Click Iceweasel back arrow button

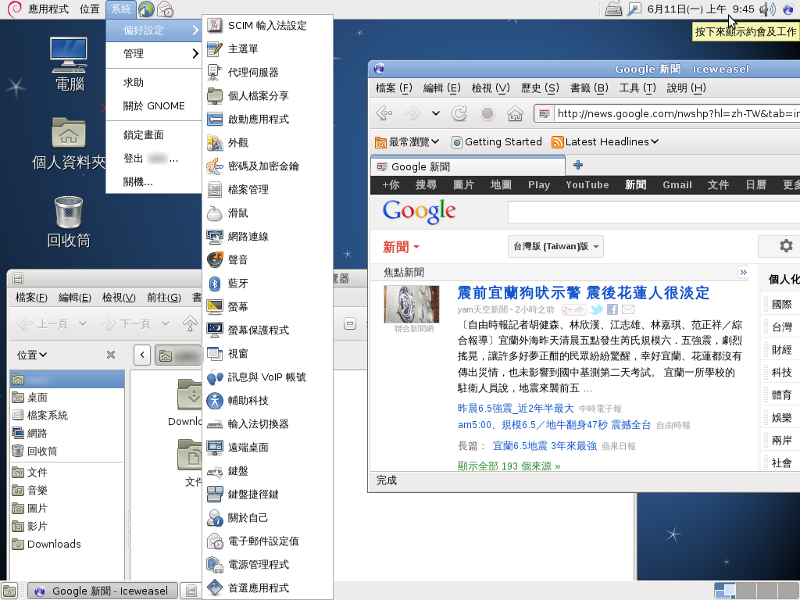(x=384, y=113)
